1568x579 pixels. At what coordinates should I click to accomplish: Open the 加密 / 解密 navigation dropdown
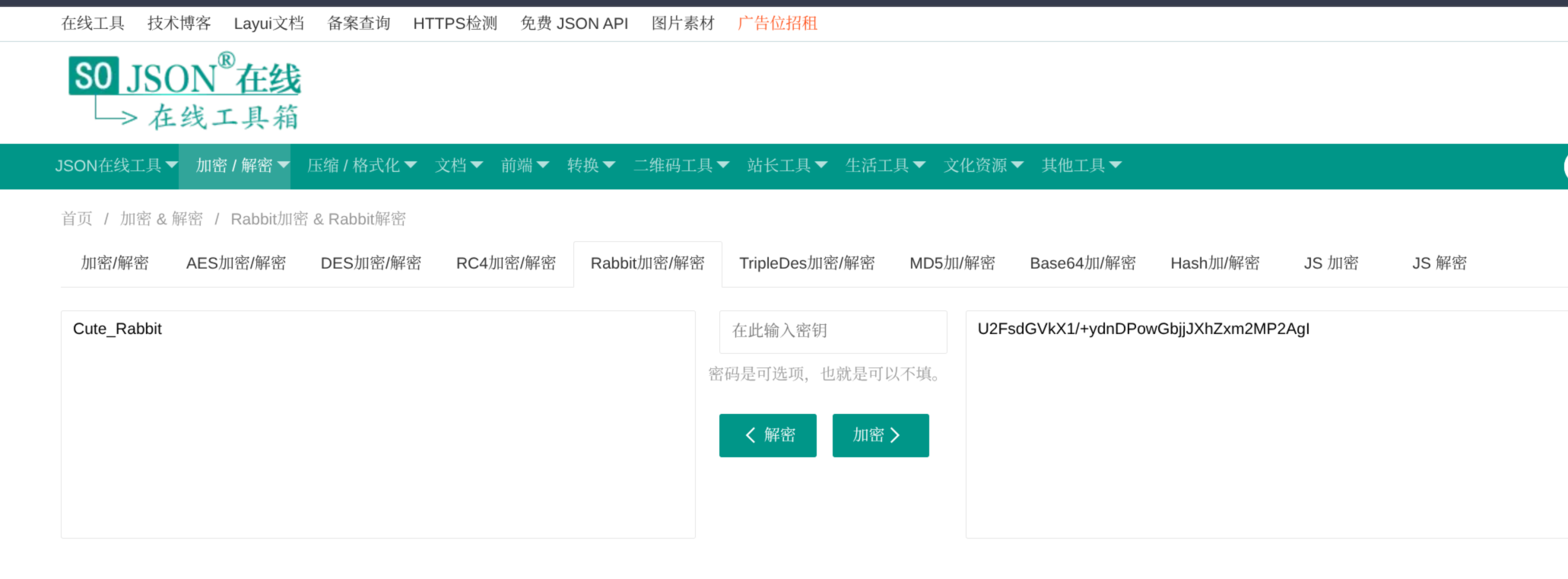pos(242,166)
